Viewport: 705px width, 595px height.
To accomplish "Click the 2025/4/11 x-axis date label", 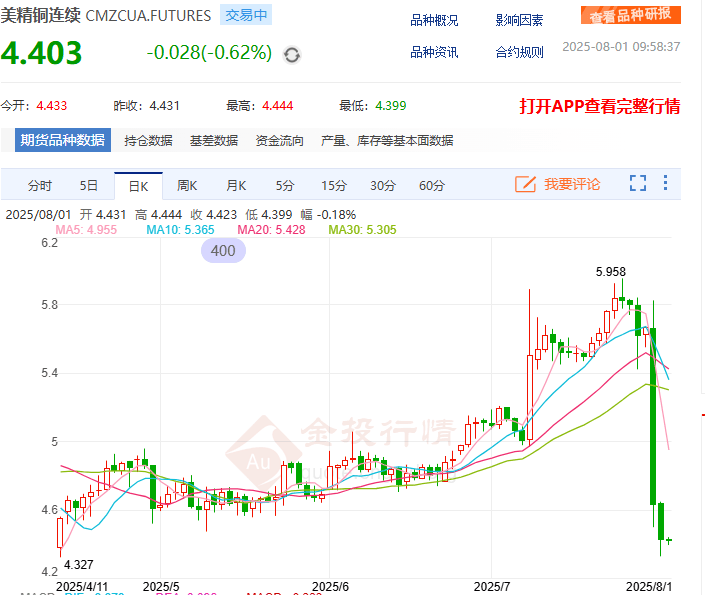I will click(82, 586).
